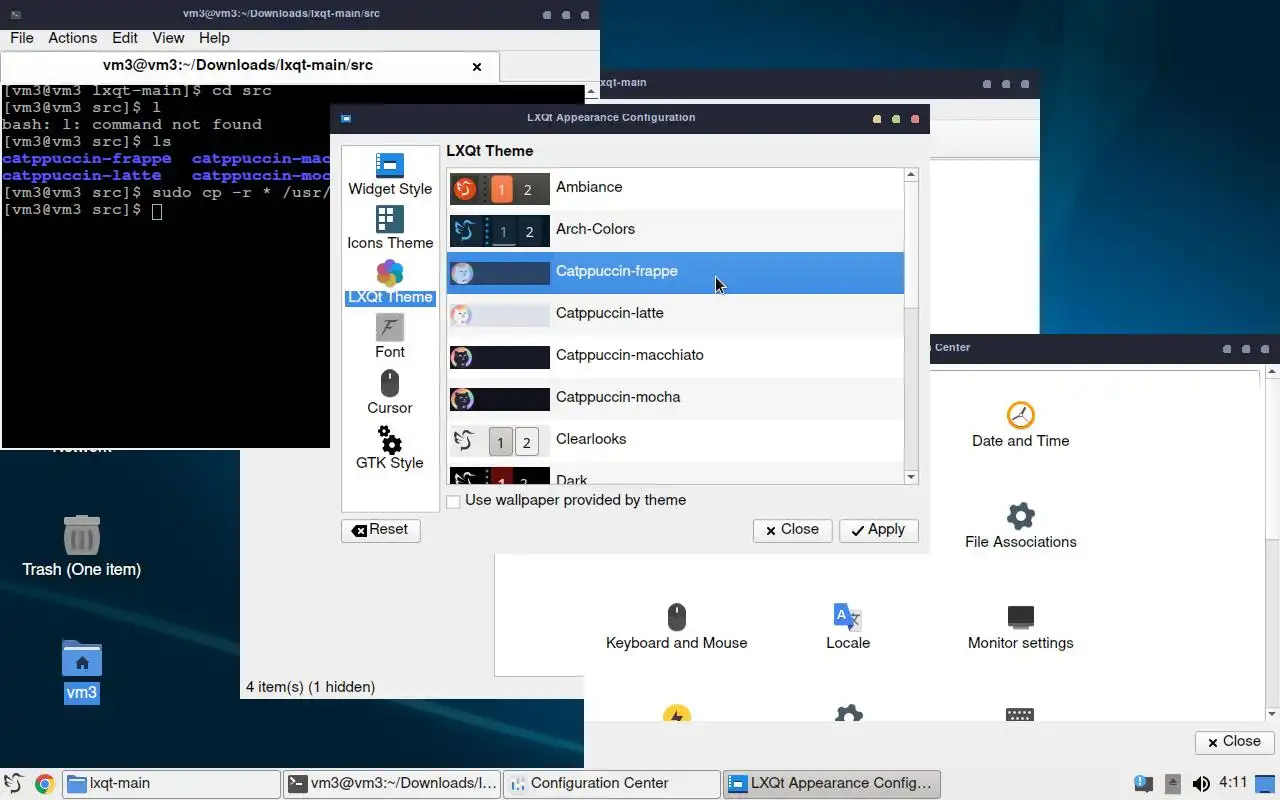Open the Trash desktop icon
1280x800 pixels.
(x=81, y=546)
